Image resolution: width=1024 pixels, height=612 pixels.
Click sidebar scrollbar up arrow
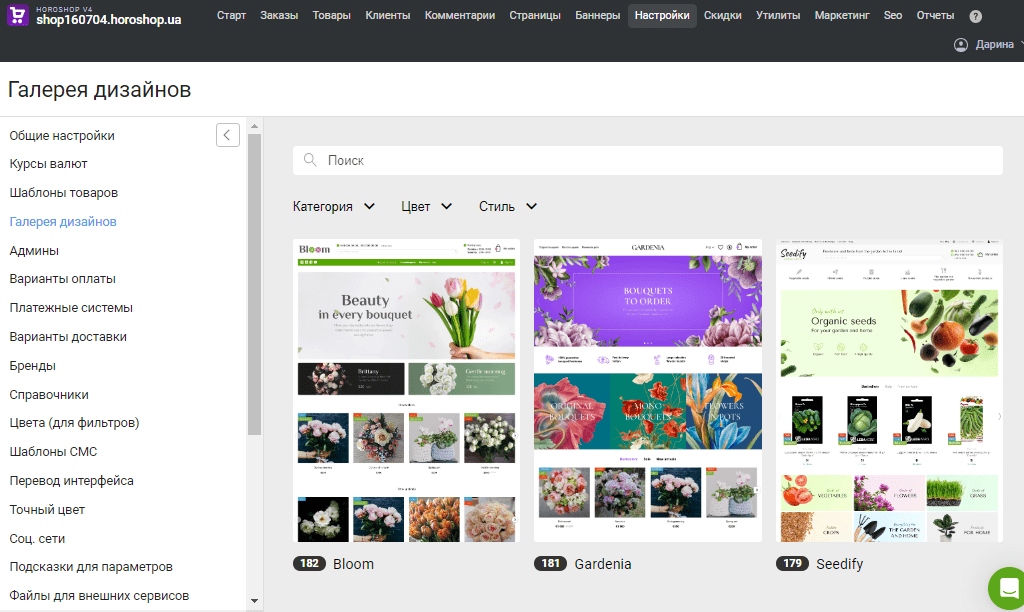[x=255, y=127]
